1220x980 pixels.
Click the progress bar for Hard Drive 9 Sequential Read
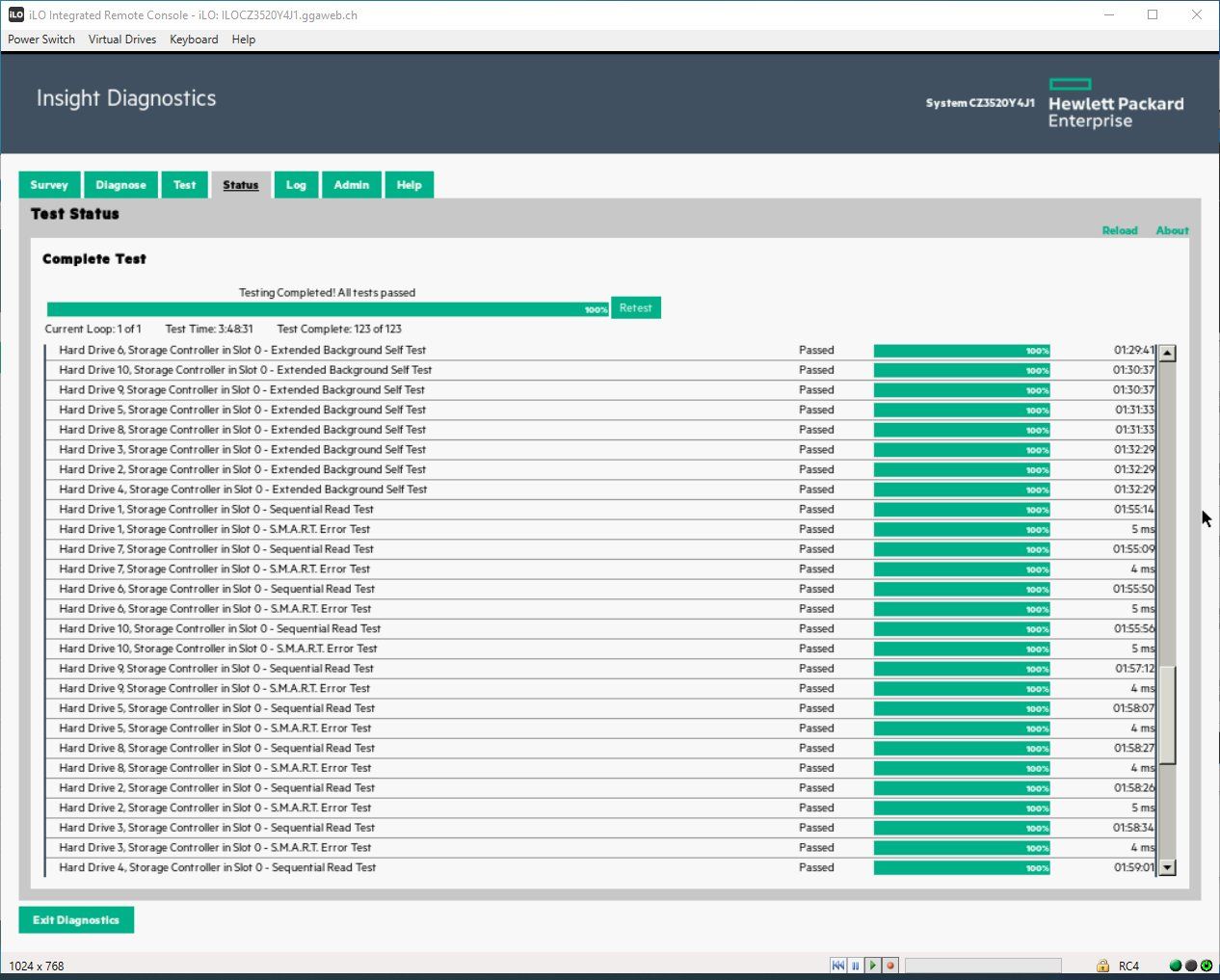click(x=962, y=669)
